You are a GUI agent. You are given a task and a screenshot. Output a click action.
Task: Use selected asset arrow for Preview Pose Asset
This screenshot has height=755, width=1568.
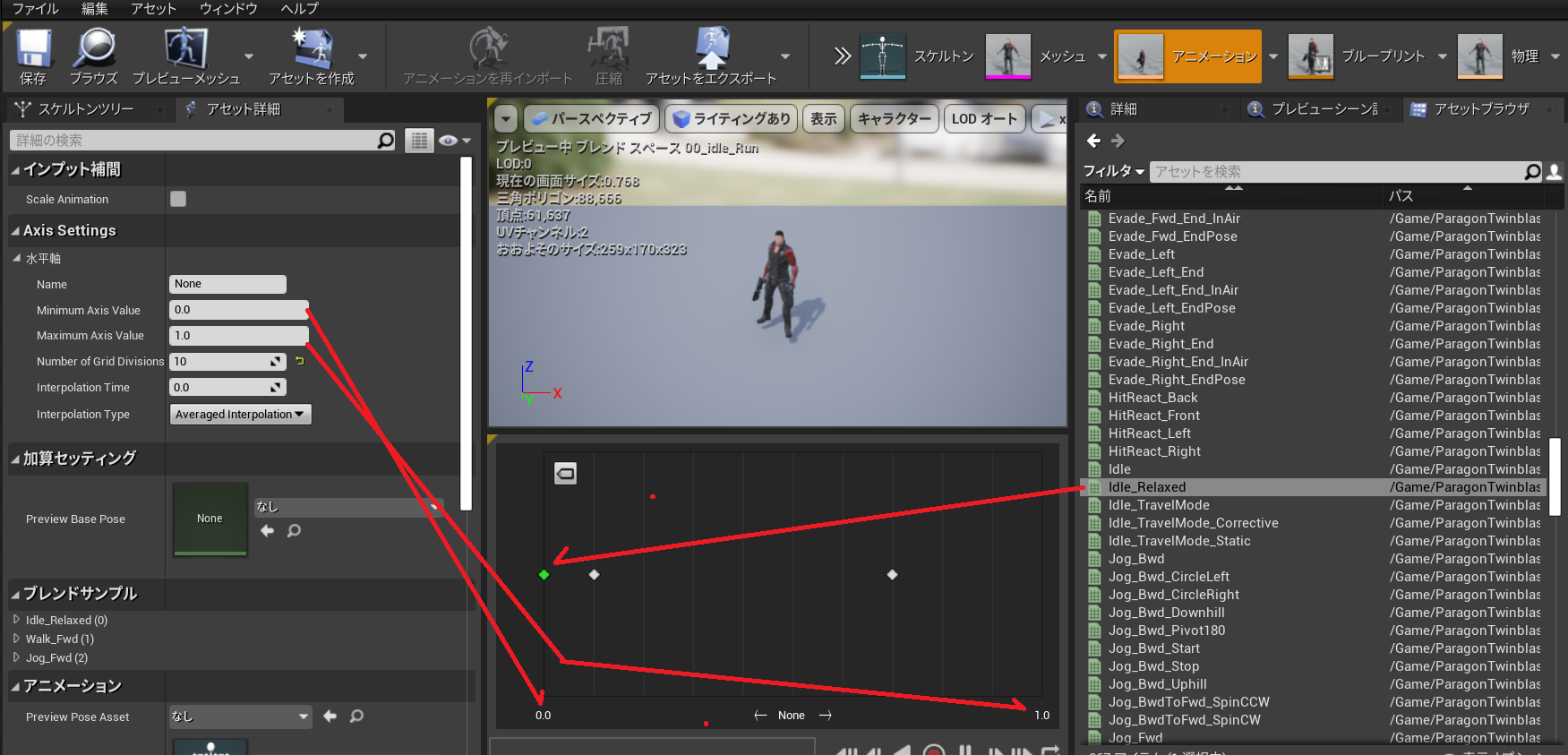(x=330, y=716)
